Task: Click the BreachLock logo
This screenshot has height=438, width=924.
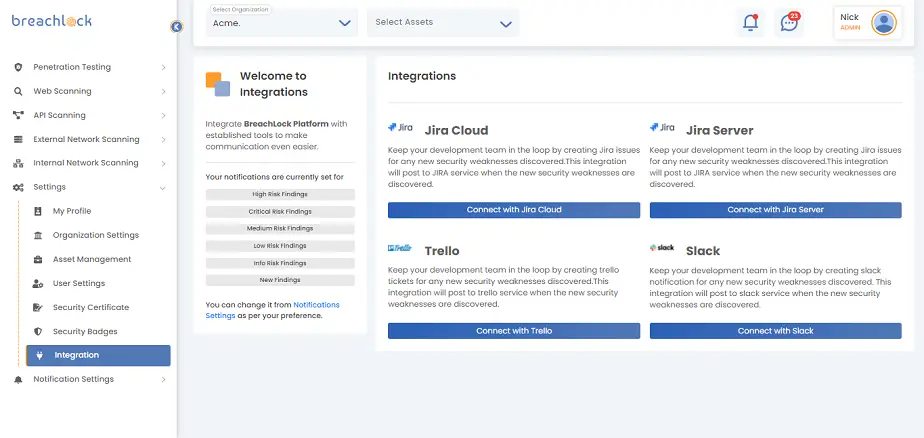Action: (52, 21)
